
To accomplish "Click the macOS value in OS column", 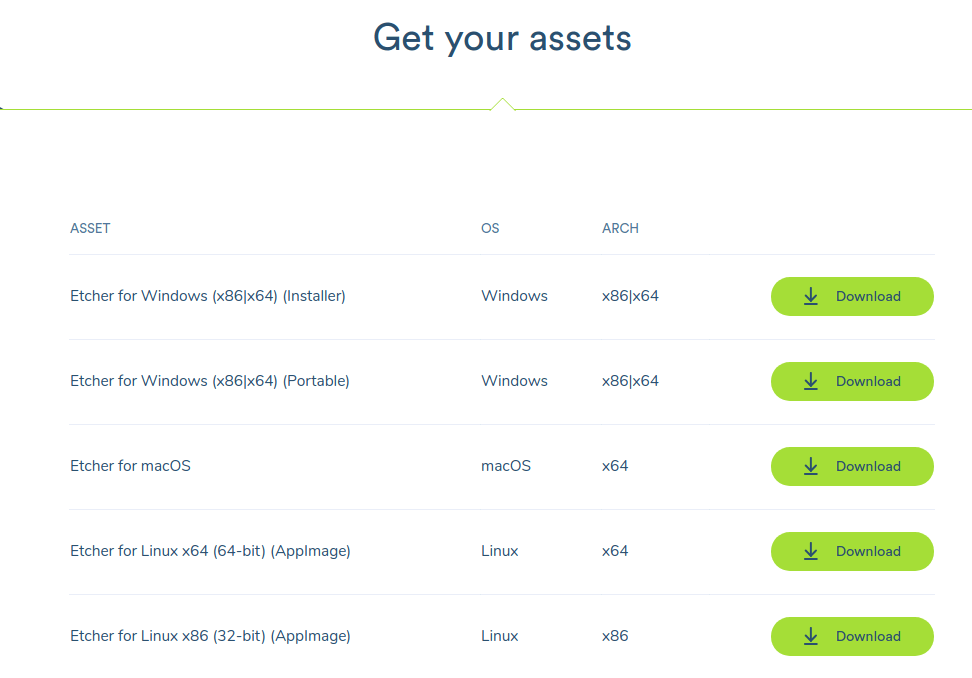I will coord(506,466).
